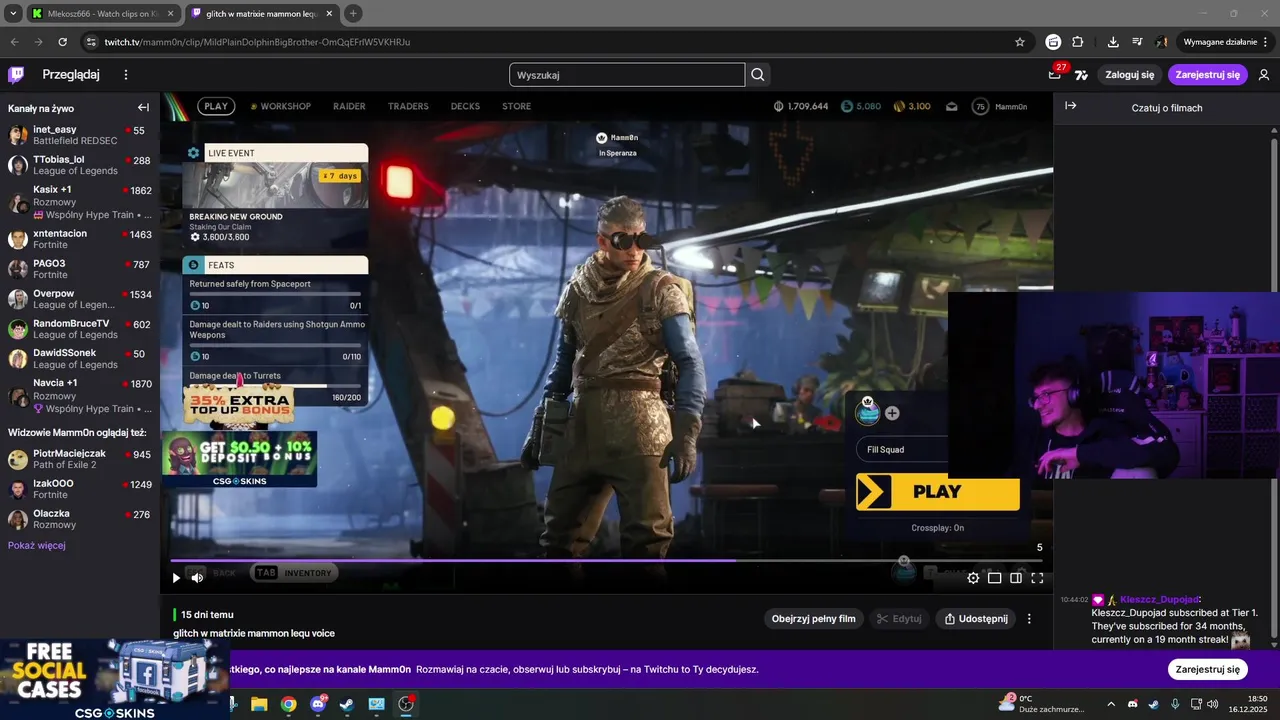This screenshot has height=720, width=1280.
Task: Mute the clip volume speaker icon
Action: tap(197, 577)
